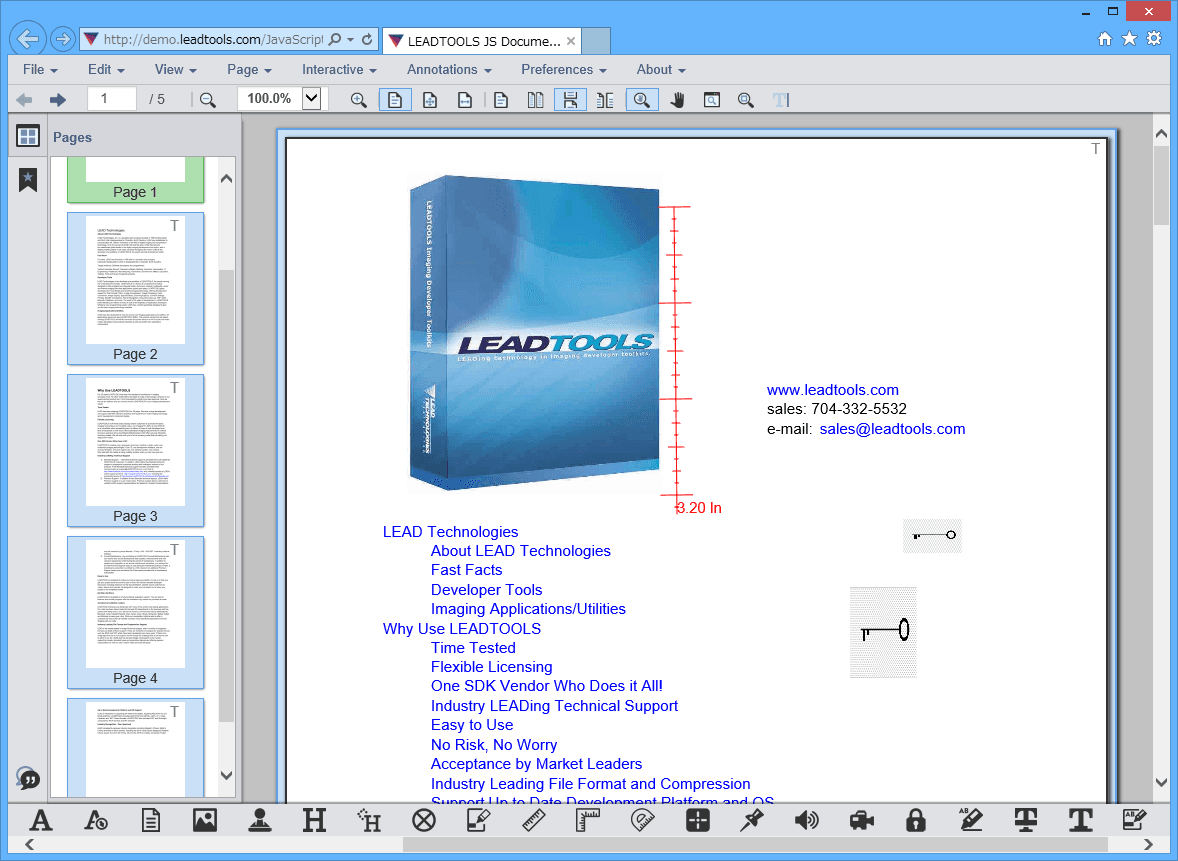Select the hotspot annotation tool with dotted corner
The height and width of the screenshot is (861, 1178).
pos(369,820)
